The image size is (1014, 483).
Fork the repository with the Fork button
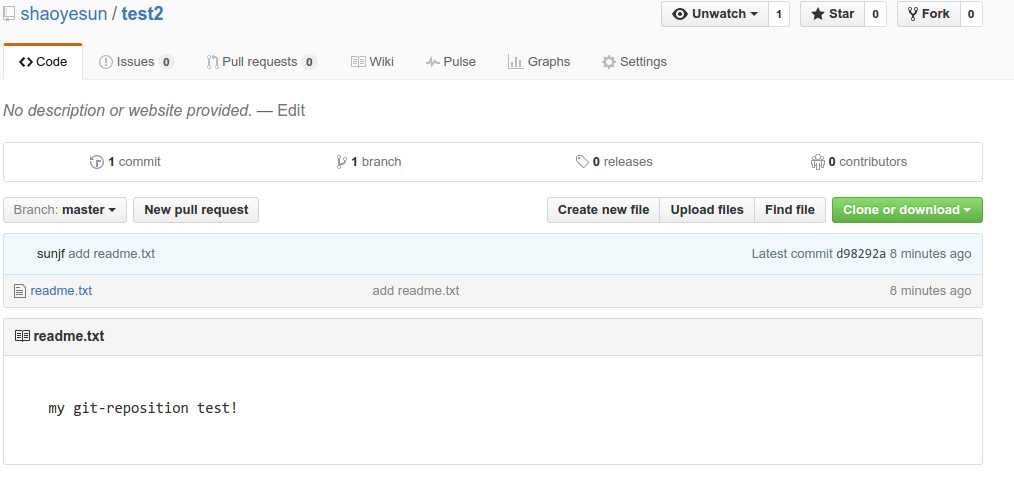(929, 14)
